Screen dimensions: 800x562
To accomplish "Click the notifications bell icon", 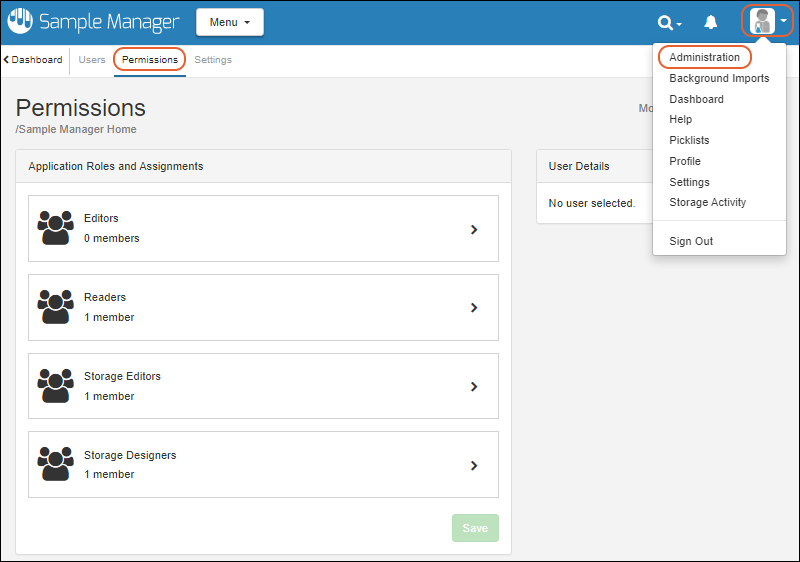I will (x=711, y=22).
